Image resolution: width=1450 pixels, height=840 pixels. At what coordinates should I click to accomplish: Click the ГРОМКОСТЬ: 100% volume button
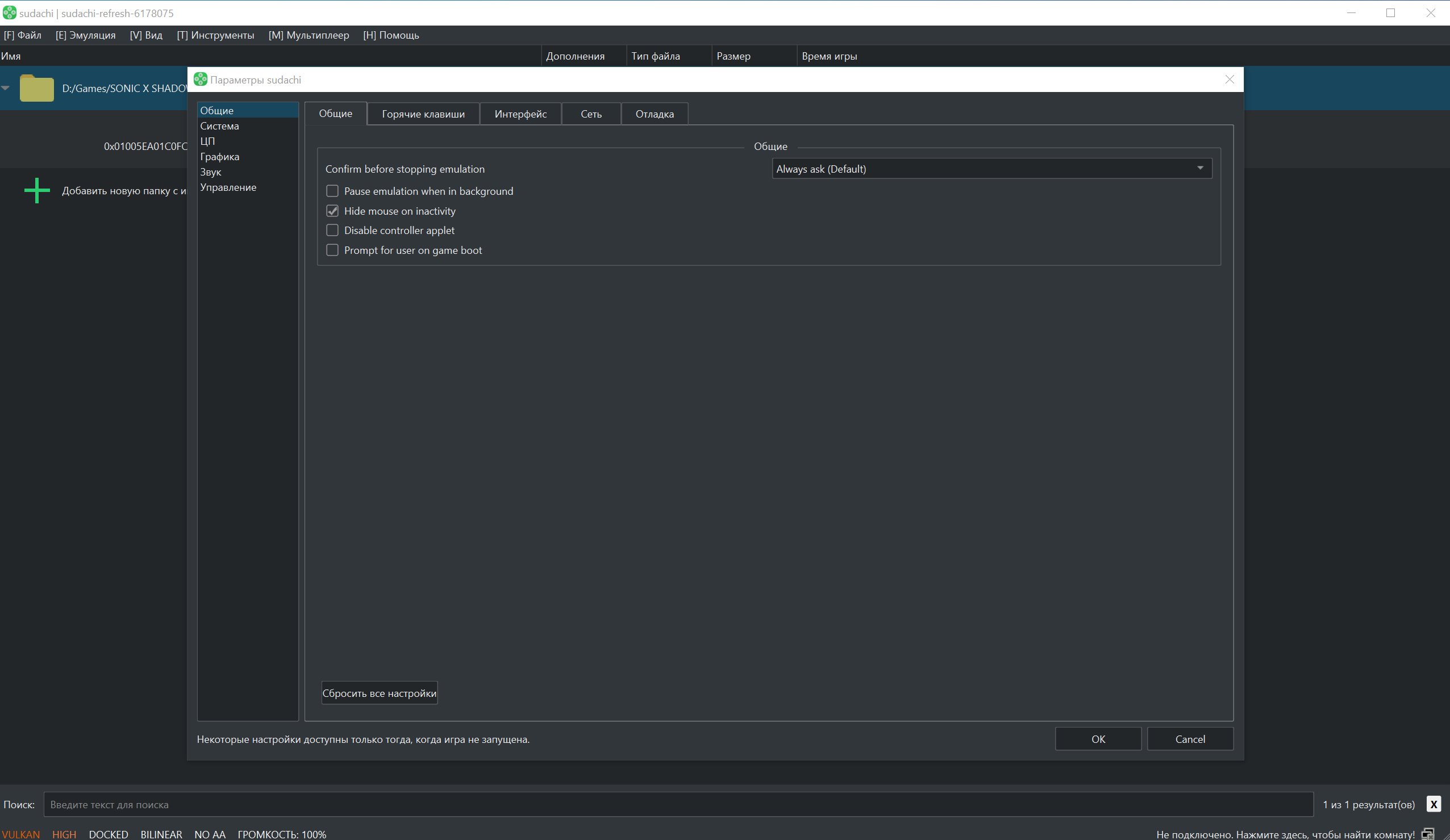point(282,834)
